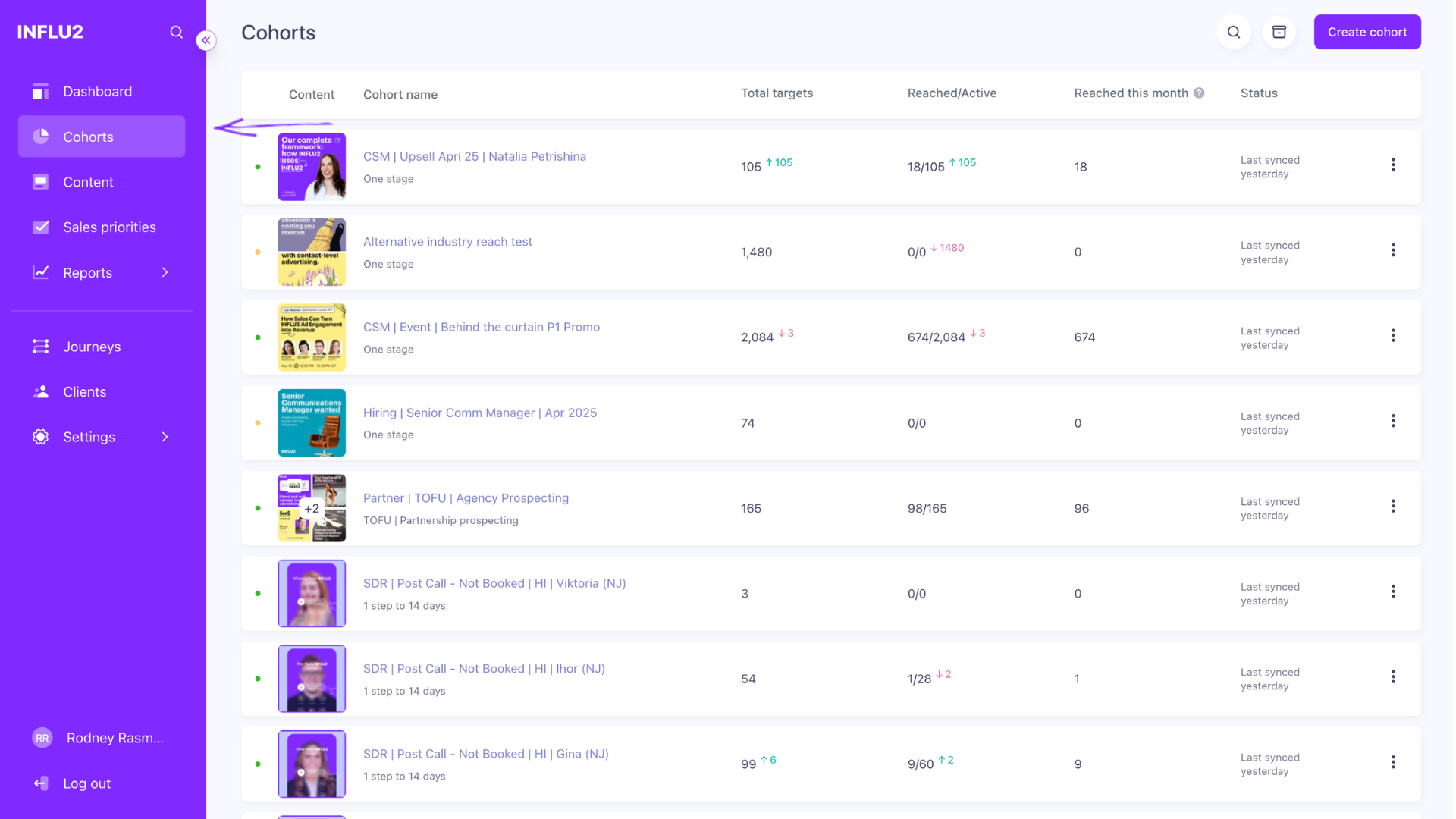Click the 1,480 total targets value
The height and width of the screenshot is (819, 1456).
756,253
